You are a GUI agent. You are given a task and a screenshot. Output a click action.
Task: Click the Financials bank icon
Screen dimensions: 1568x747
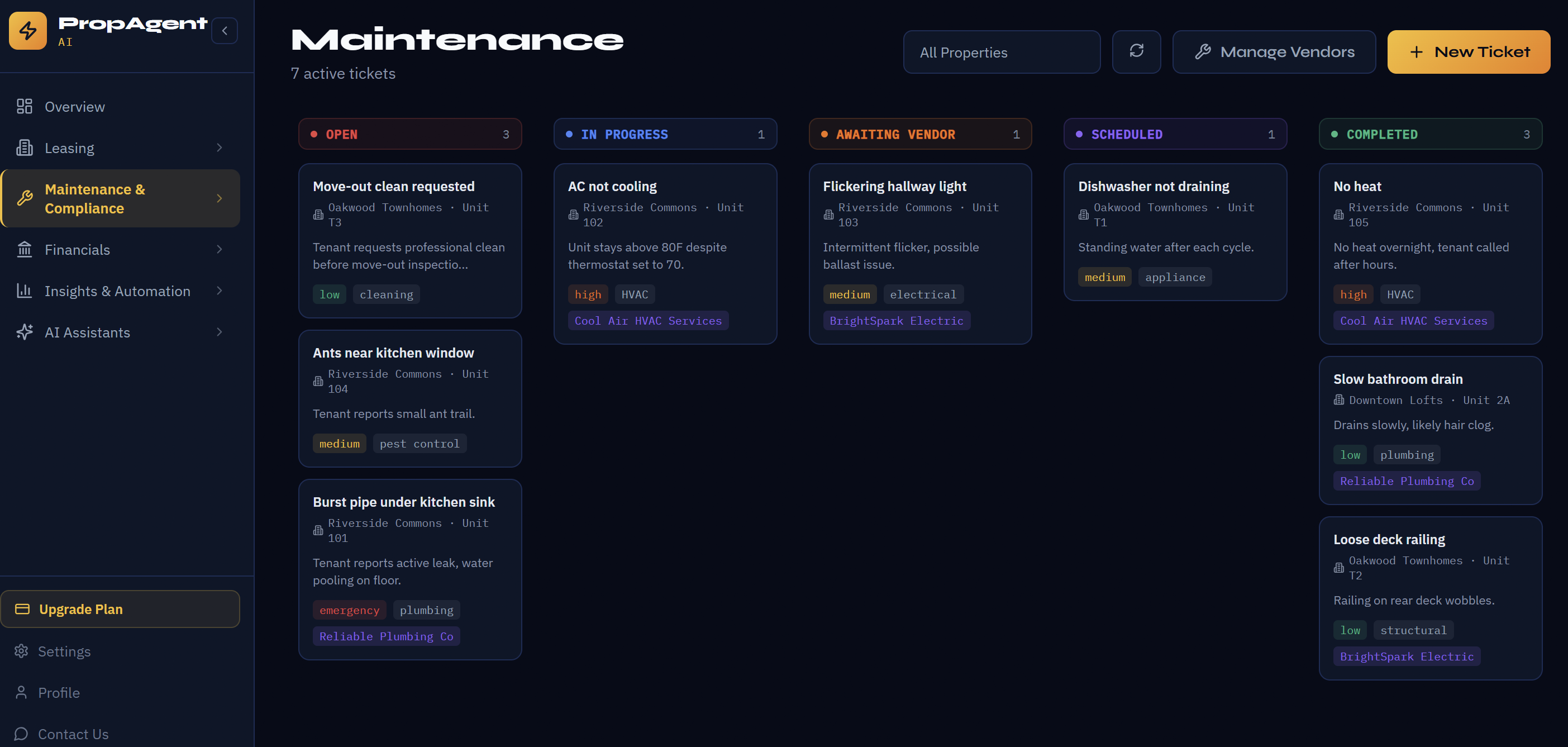(25, 250)
